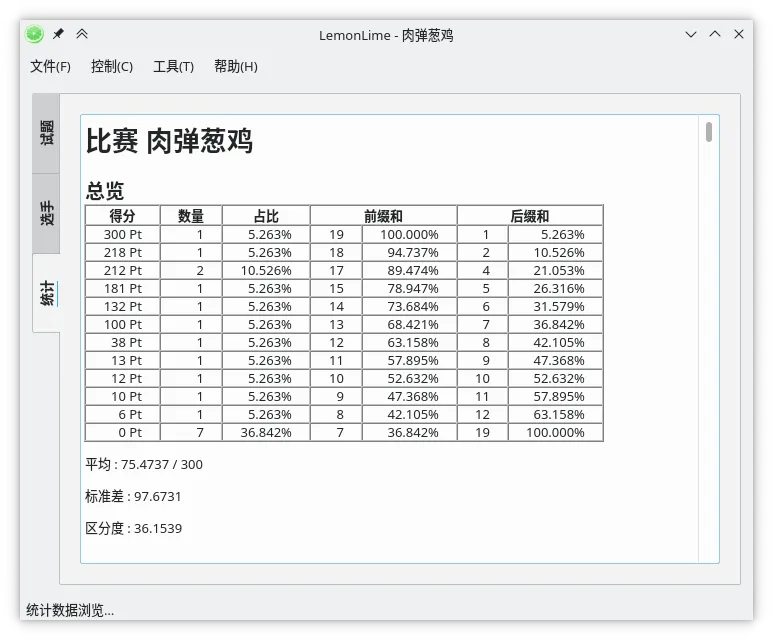Click the quantity 2 cell in 212 Pt row
773x640 pixels.
(x=191, y=270)
